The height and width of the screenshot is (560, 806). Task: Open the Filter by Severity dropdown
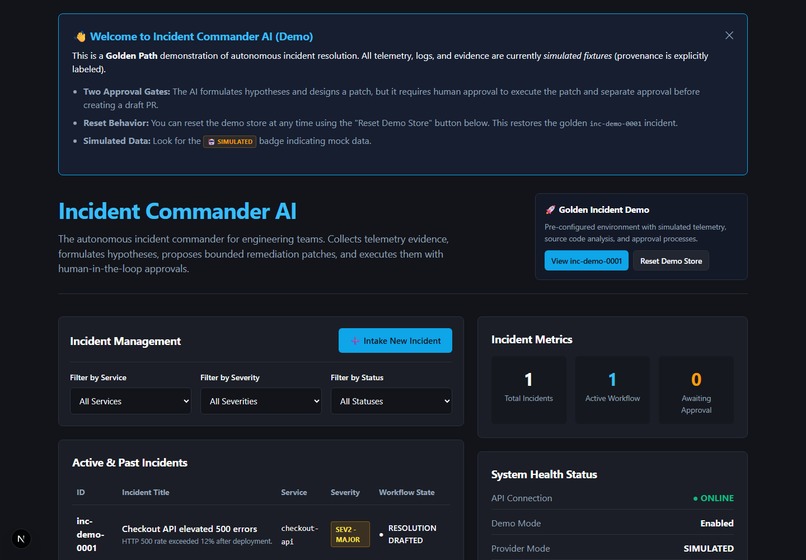261,401
